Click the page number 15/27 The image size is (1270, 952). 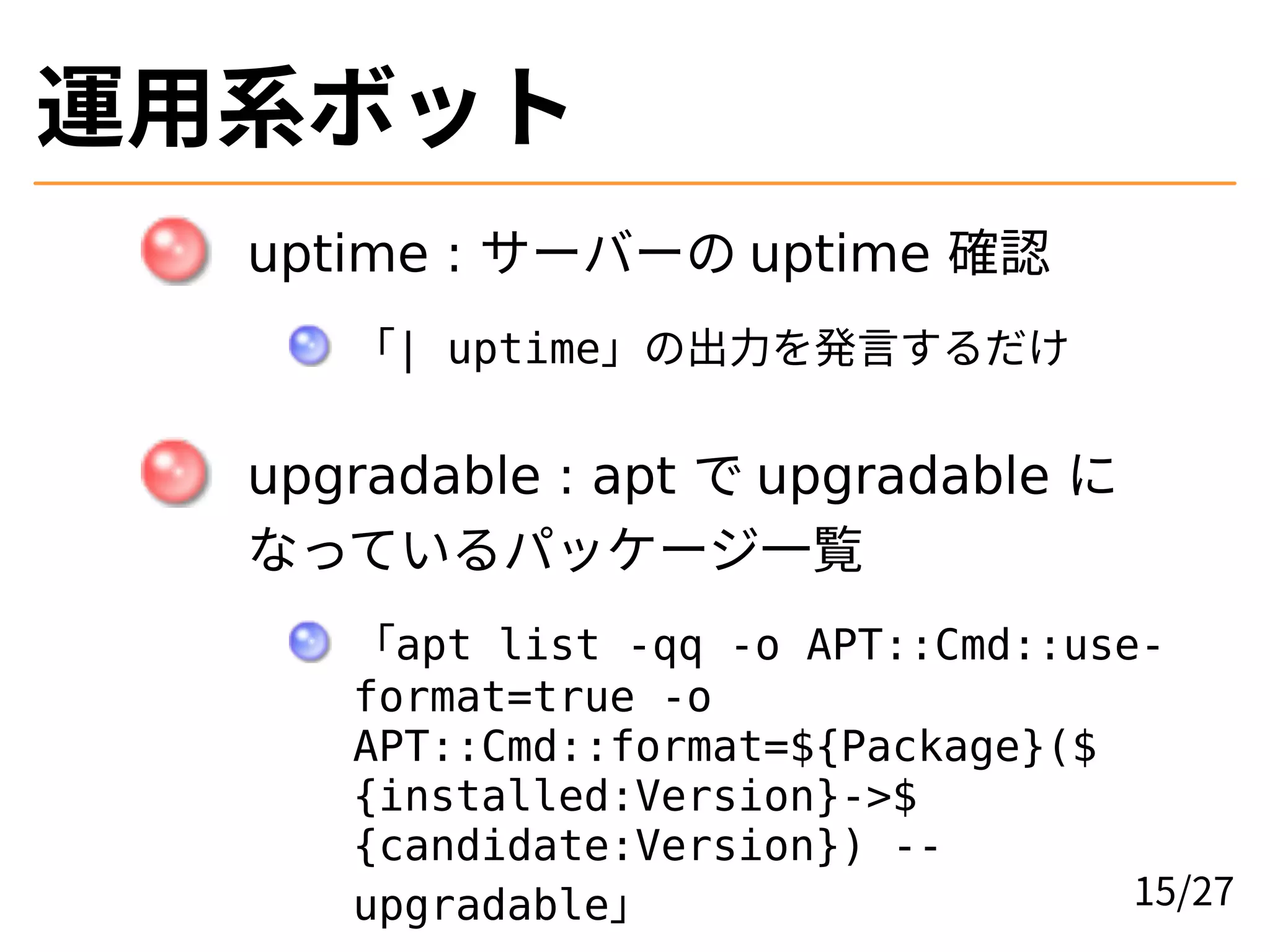point(1184,892)
